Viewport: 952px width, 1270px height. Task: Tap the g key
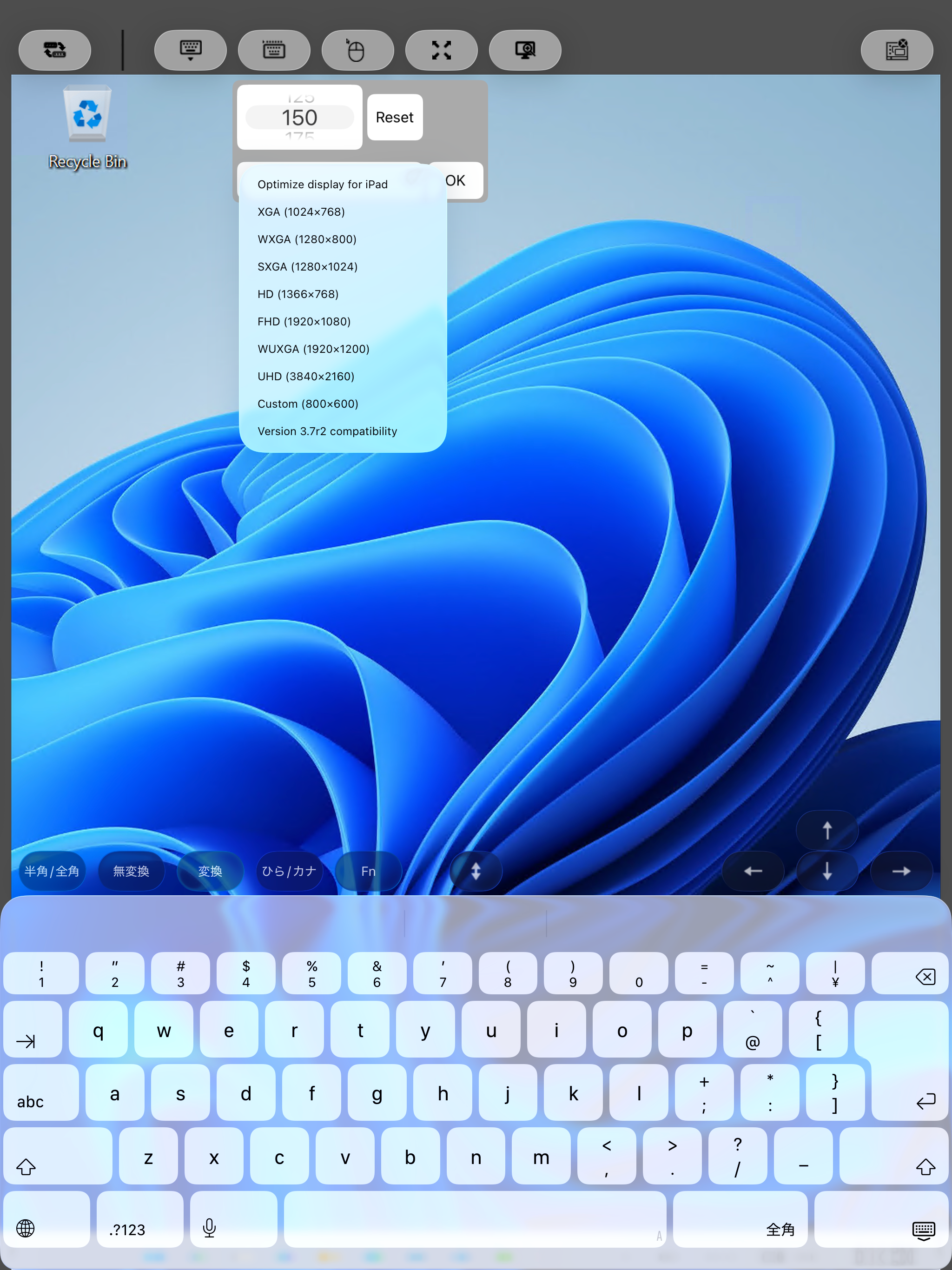(x=377, y=1092)
